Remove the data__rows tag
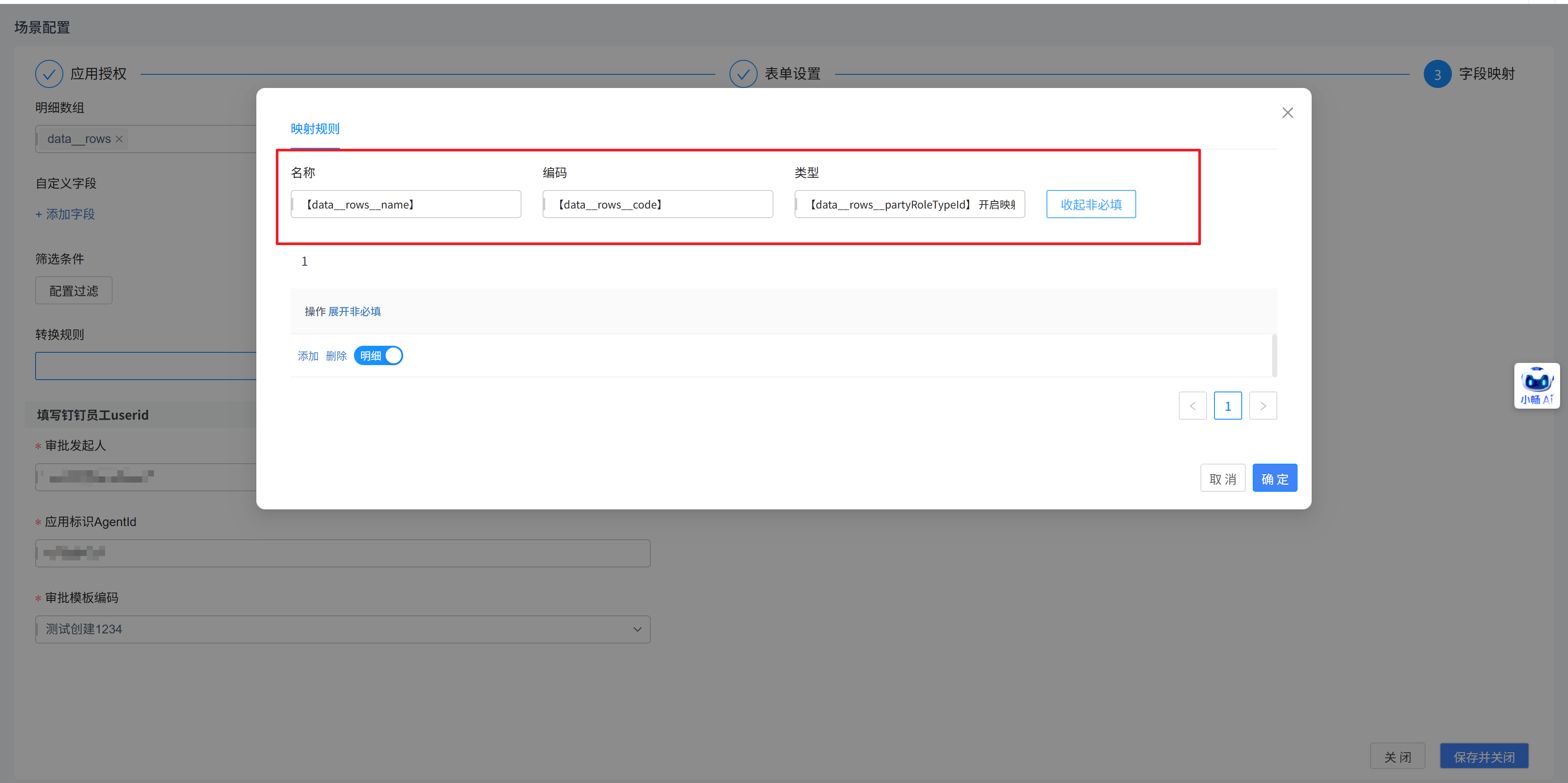The image size is (1568, 783). [119, 139]
